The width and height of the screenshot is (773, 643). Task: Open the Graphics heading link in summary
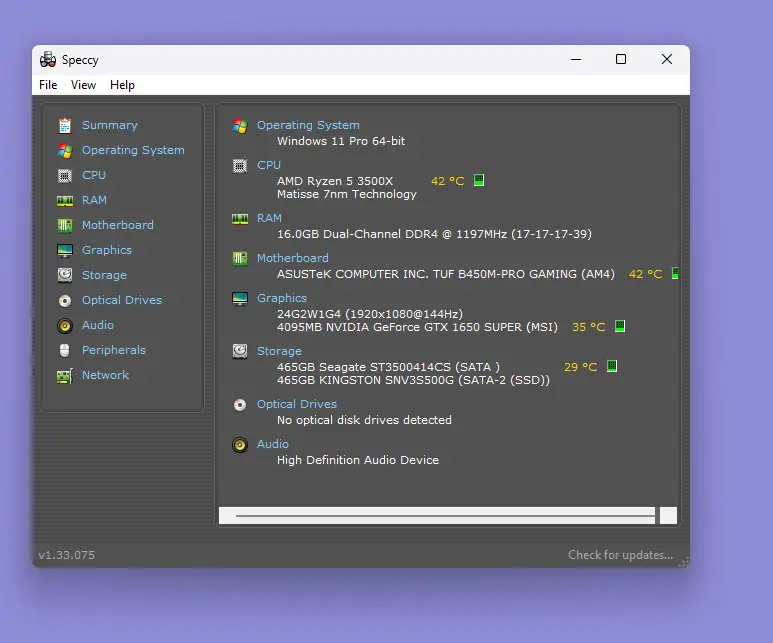tap(281, 298)
